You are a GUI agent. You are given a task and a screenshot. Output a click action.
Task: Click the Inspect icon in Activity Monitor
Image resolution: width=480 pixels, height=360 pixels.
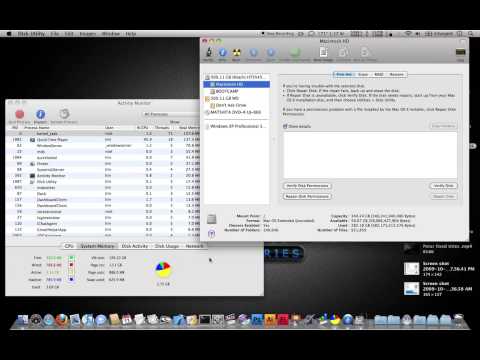click(41, 114)
